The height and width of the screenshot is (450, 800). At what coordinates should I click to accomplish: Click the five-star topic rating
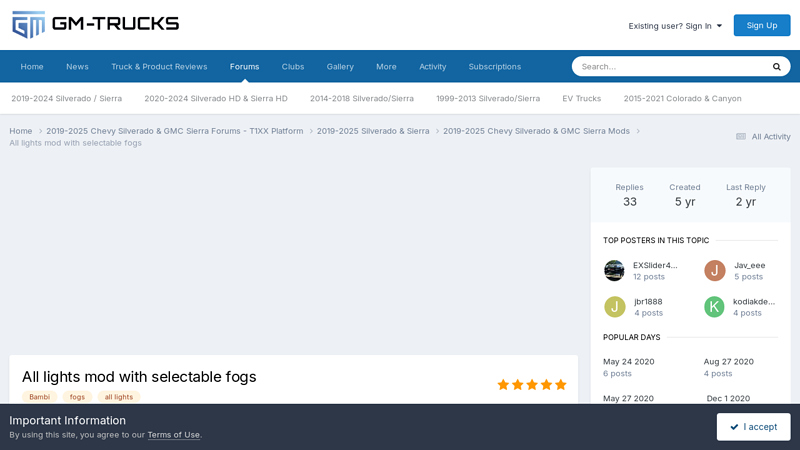pos(532,385)
